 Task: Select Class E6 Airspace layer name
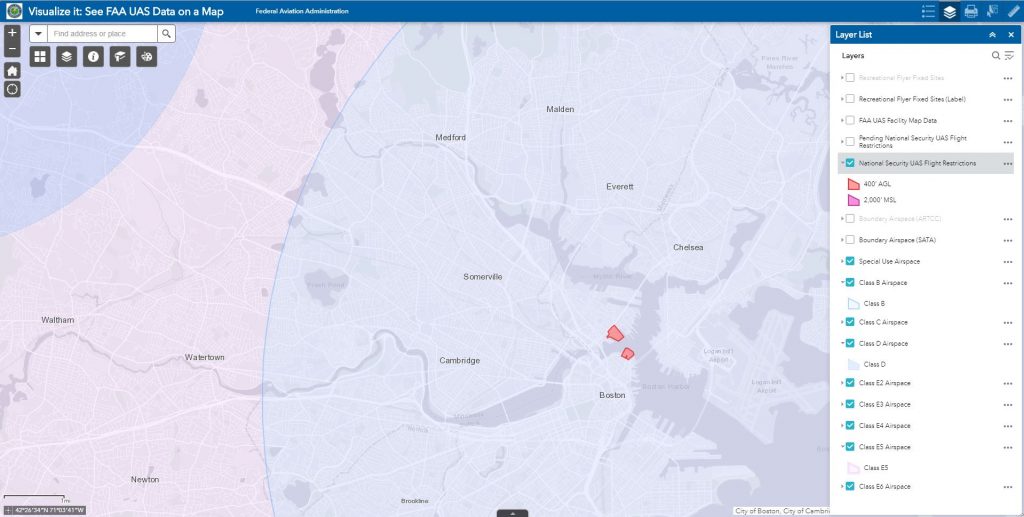click(884, 486)
